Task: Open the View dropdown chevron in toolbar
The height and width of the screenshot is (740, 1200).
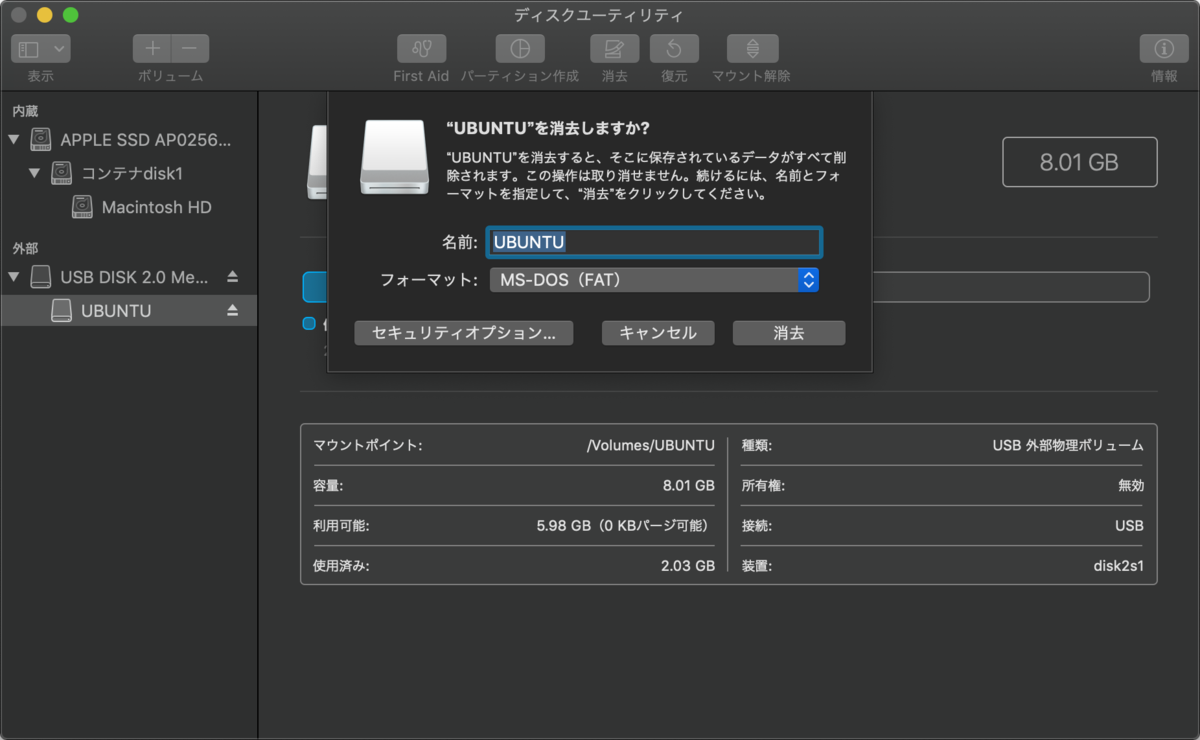Action: click(60, 48)
